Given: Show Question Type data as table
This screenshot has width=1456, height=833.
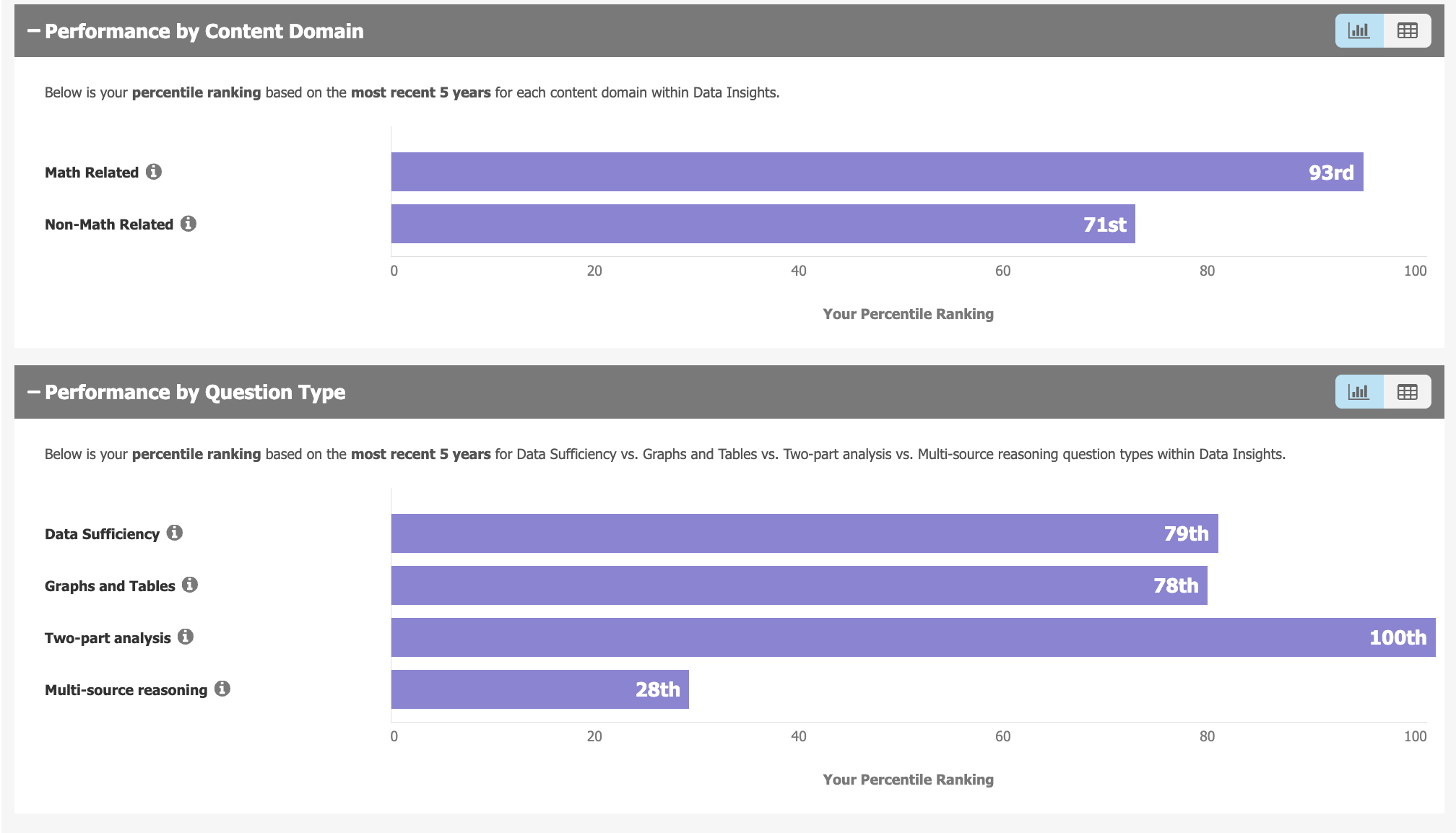Looking at the screenshot, I should [x=1407, y=392].
